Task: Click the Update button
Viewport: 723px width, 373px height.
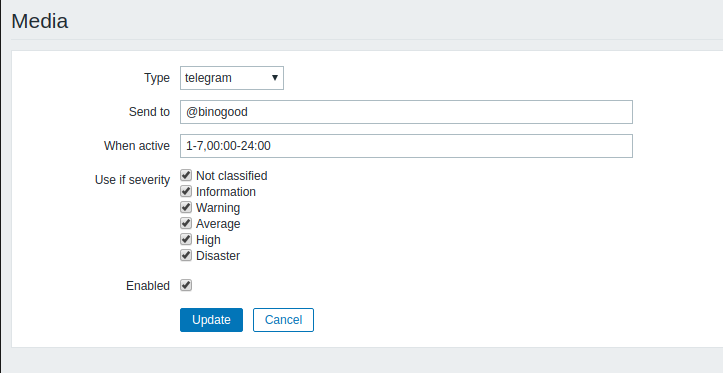Action: click(211, 320)
